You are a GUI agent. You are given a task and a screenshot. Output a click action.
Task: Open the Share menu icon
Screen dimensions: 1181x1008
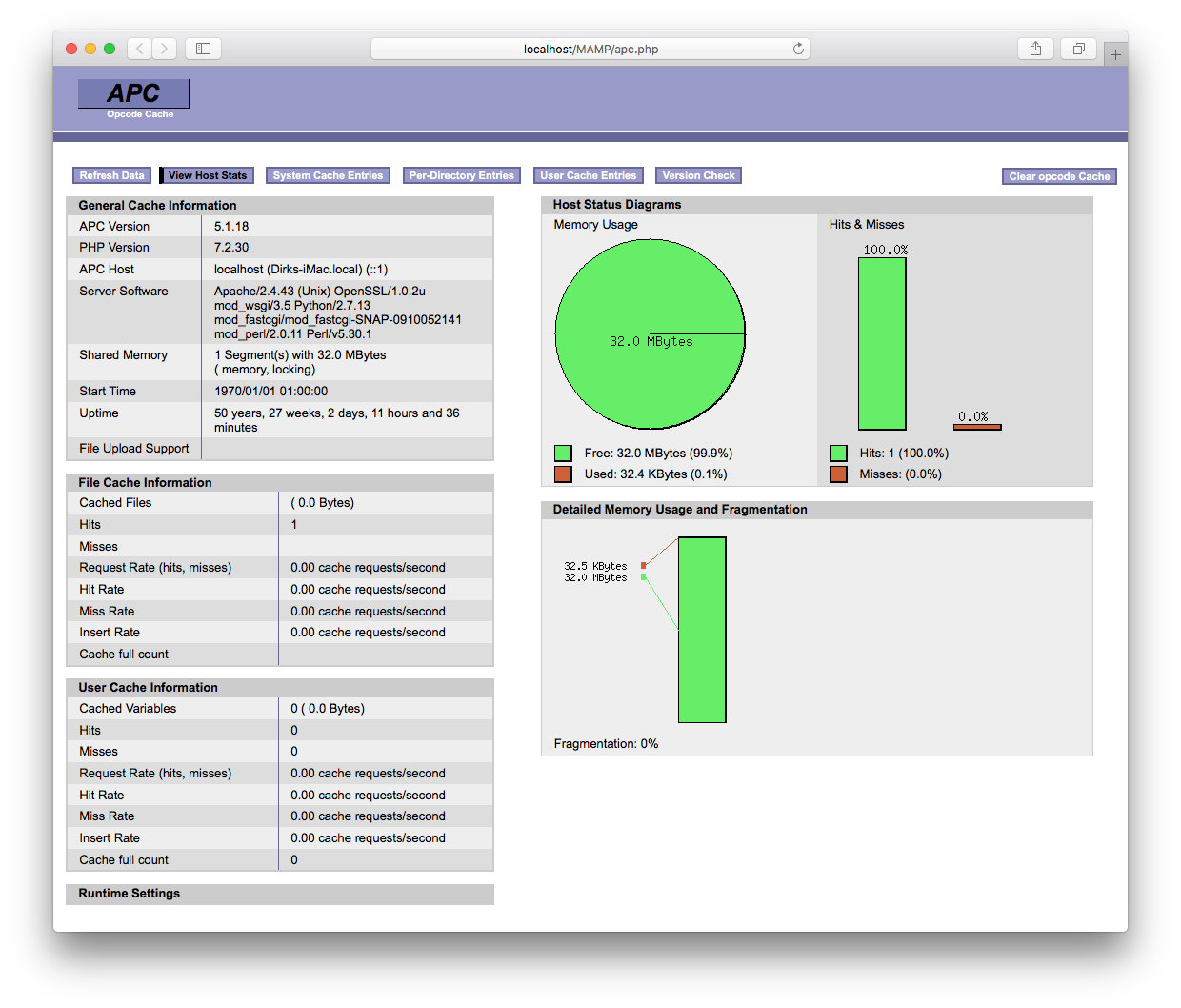pyautogui.click(x=1035, y=49)
